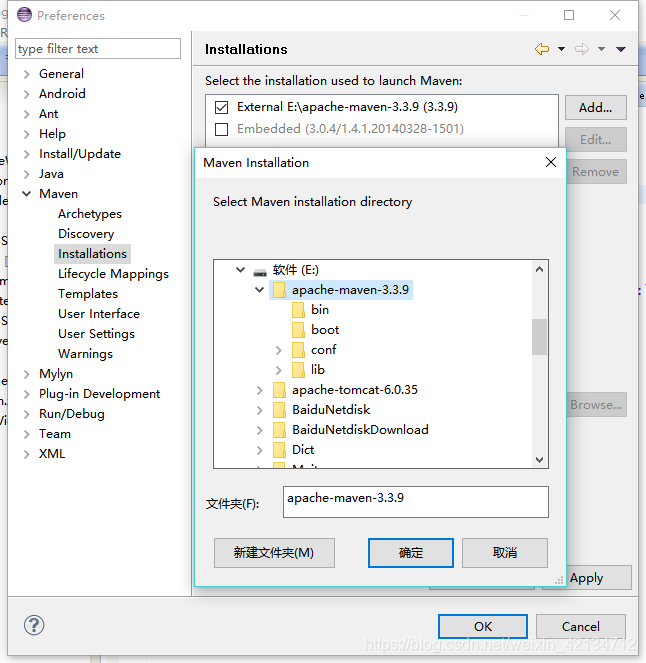Click the conf folder icon

(x=298, y=350)
